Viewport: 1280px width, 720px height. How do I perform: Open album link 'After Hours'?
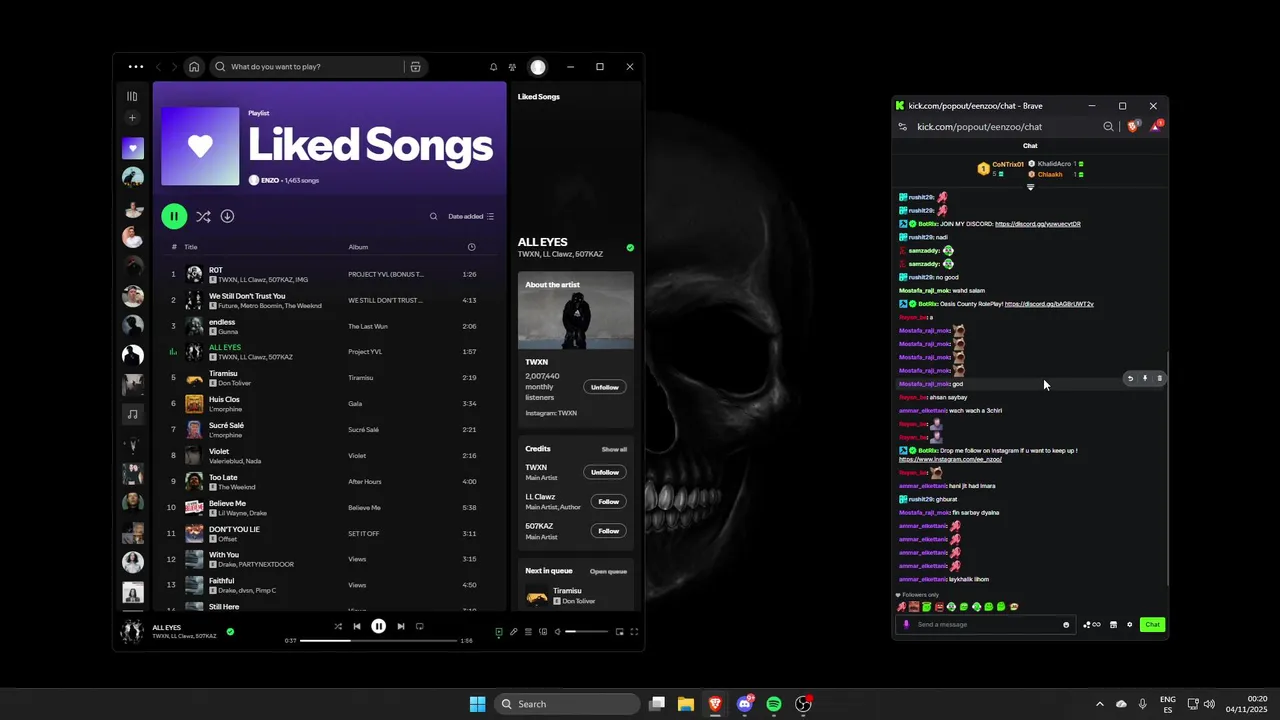pyautogui.click(x=365, y=482)
